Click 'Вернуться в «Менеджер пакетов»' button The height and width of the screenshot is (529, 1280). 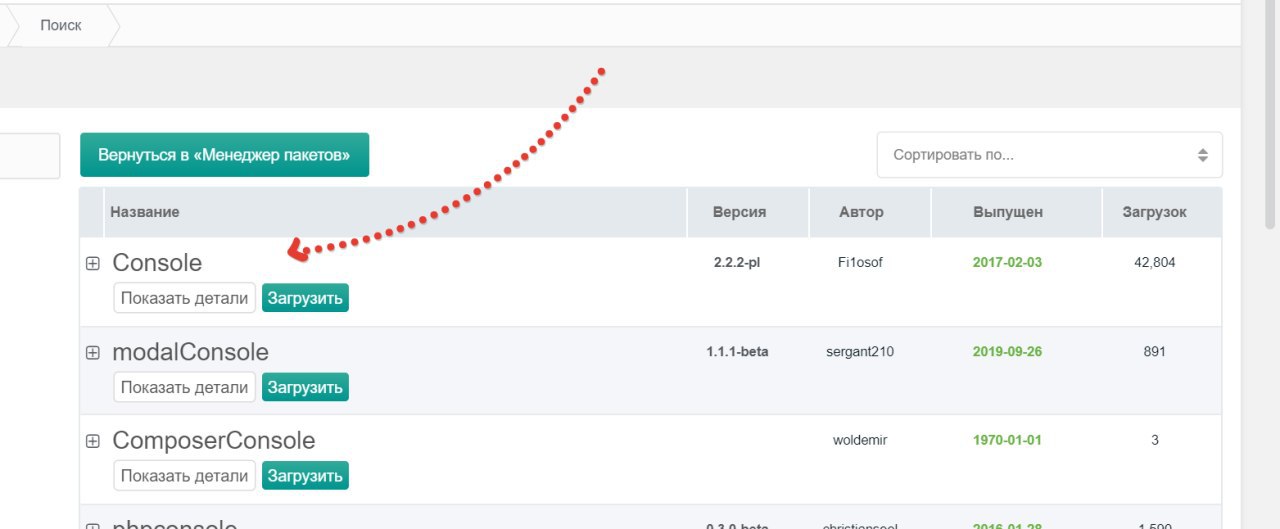pyautogui.click(x=224, y=155)
